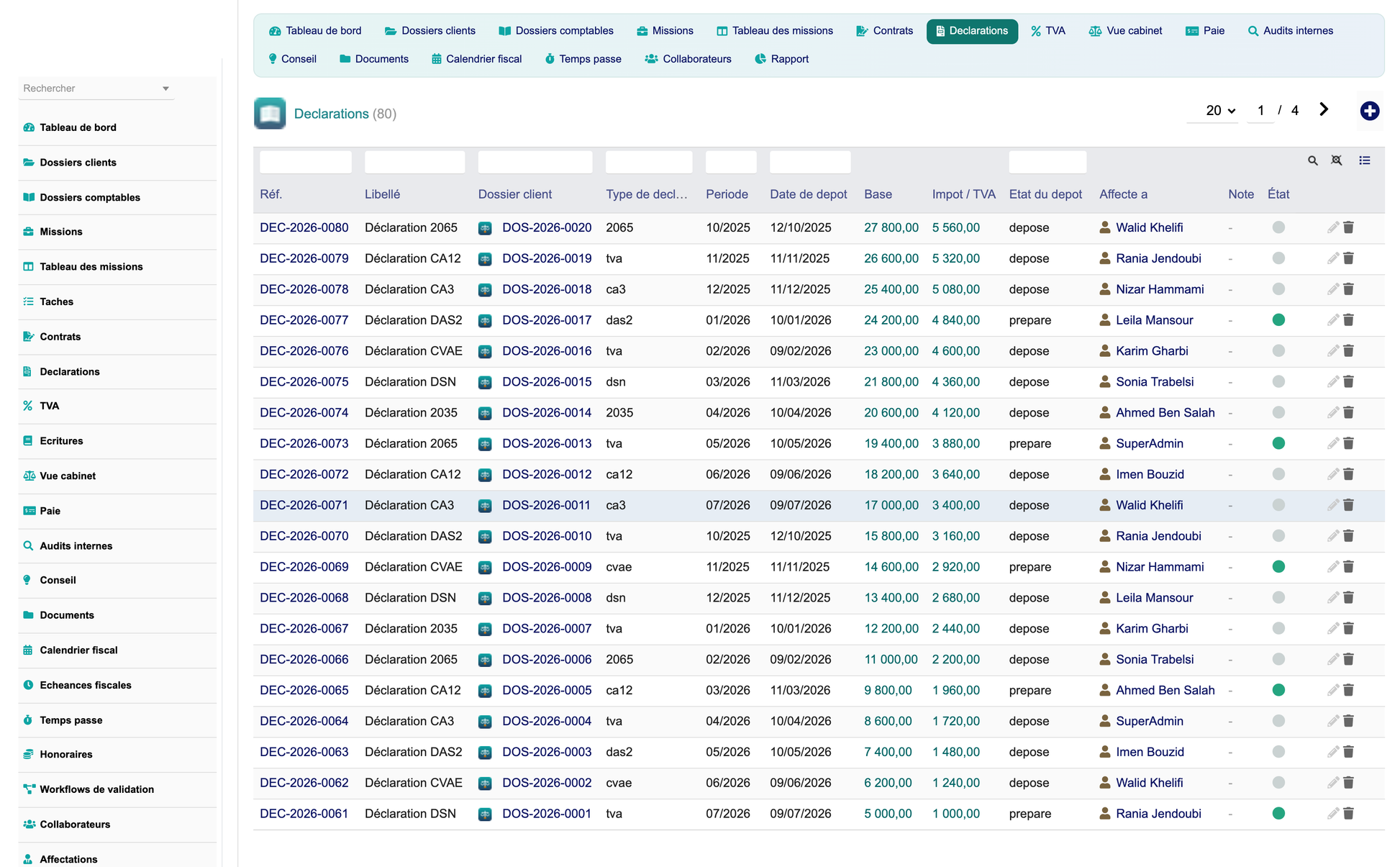1400x867 pixels.
Task: Click the user icon beside Leila Mansour in DEC-2026-0077 row
Action: click(1105, 320)
